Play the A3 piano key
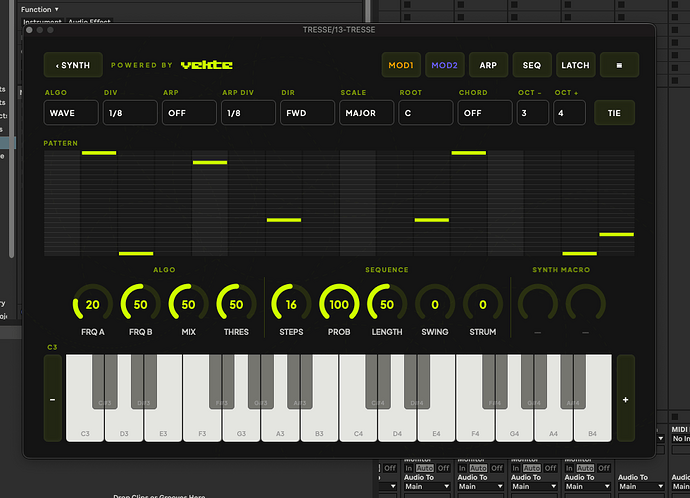 [280, 426]
